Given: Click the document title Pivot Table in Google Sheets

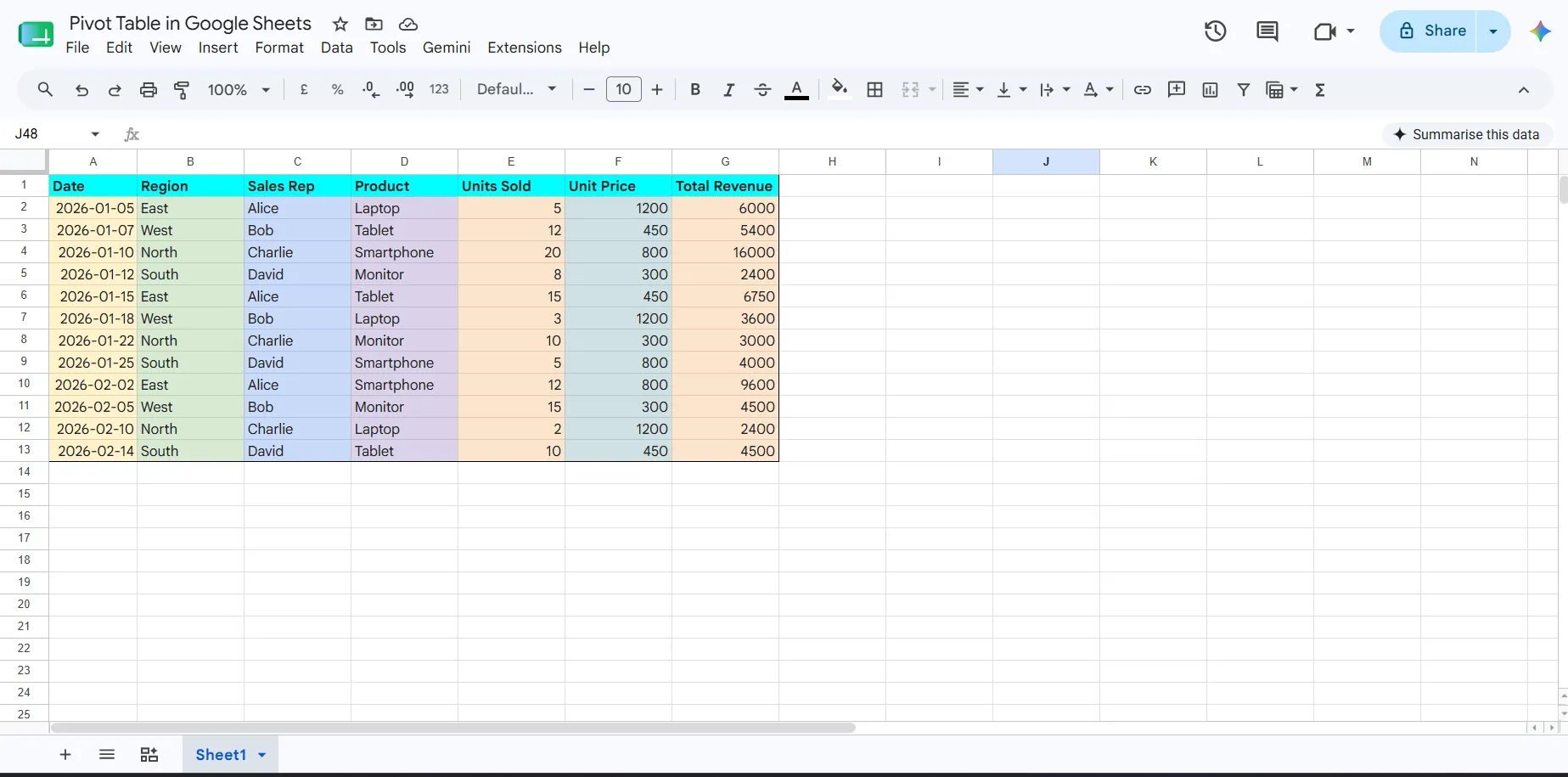Looking at the screenshot, I should [x=190, y=24].
